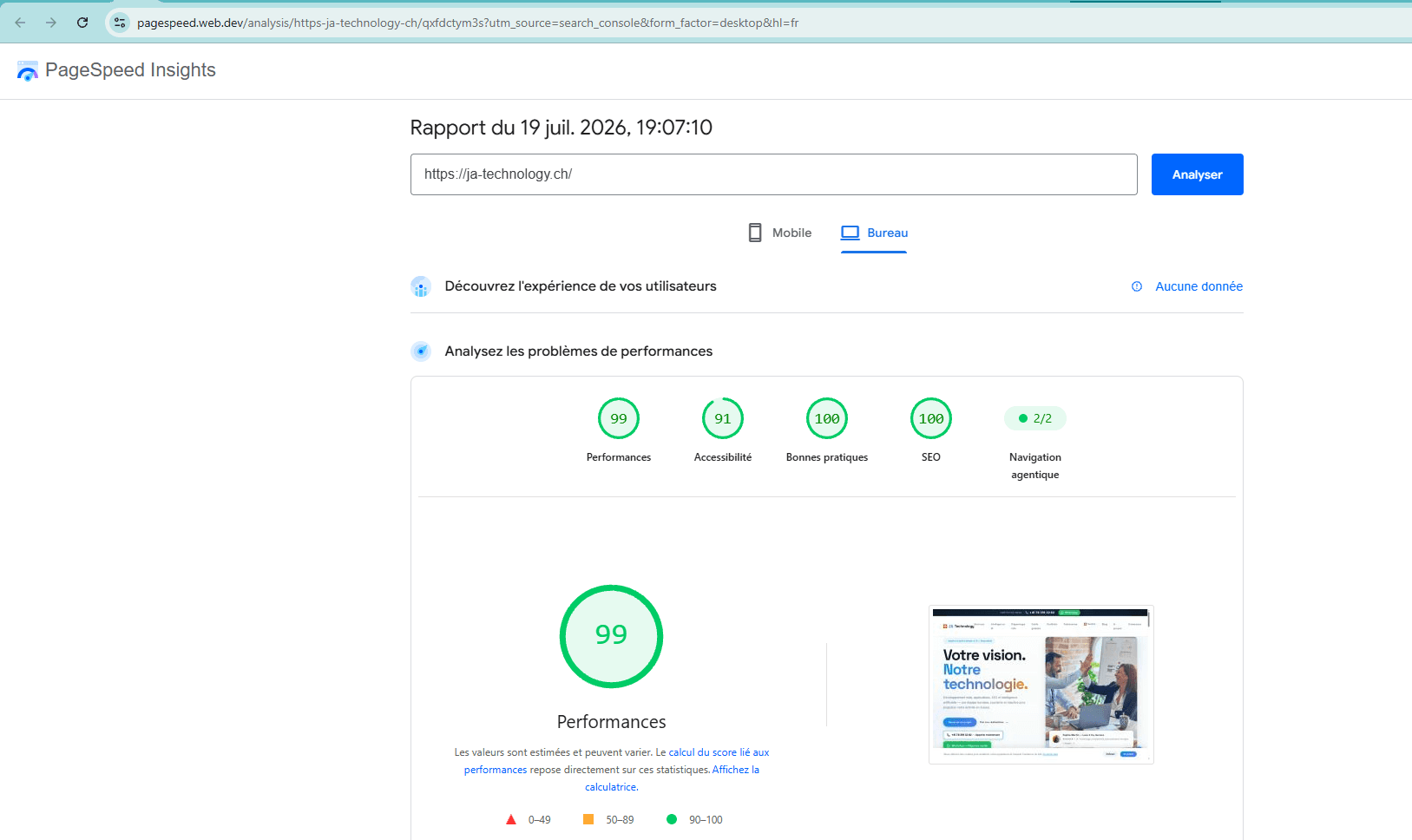Open site information icon in address bar
This screenshot has width=1412, height=840.
click(x=120, y=23)
